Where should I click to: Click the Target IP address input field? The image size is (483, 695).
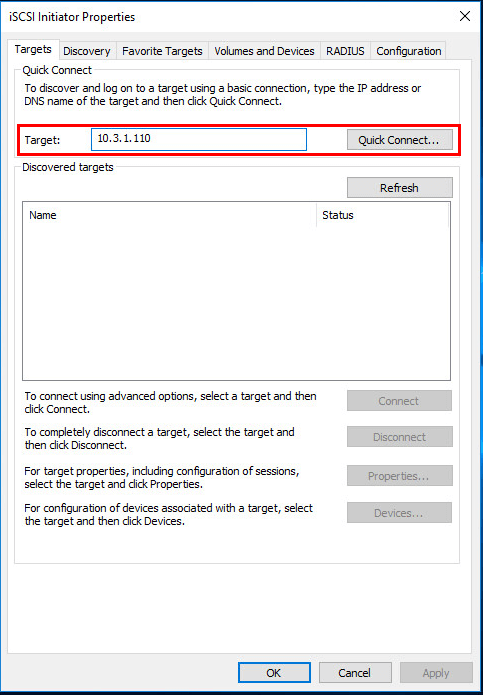pyautogui.click(x=199, y=140)
